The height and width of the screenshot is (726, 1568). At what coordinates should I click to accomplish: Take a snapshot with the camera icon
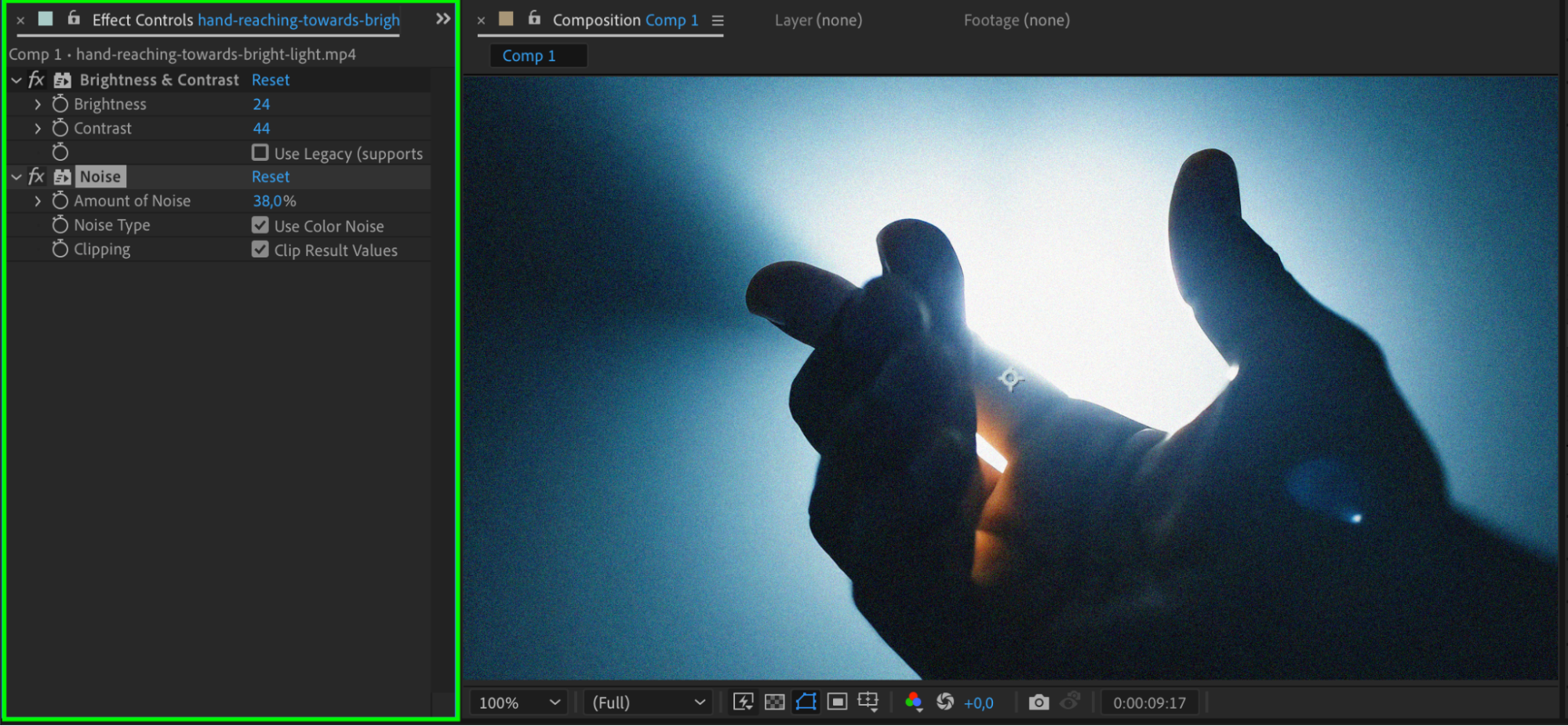coord(1039,702)
